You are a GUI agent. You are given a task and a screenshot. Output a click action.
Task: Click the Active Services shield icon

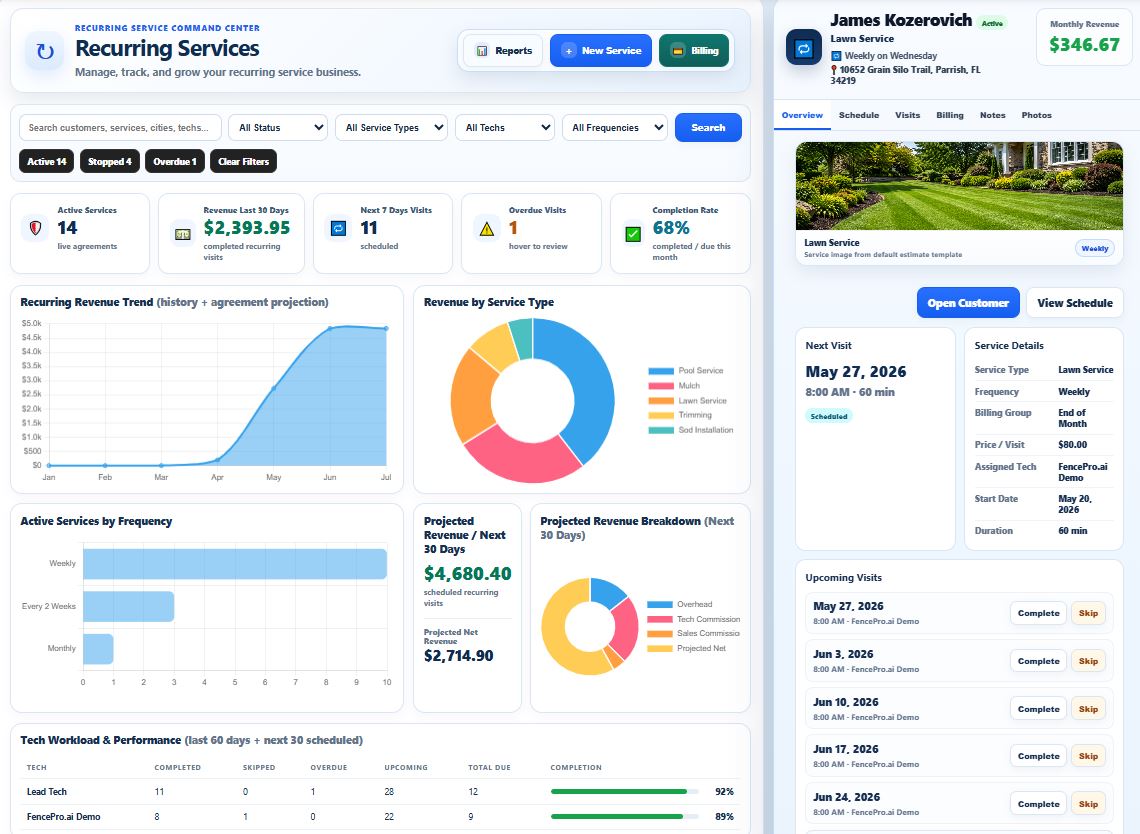click(x=35, y=228)
